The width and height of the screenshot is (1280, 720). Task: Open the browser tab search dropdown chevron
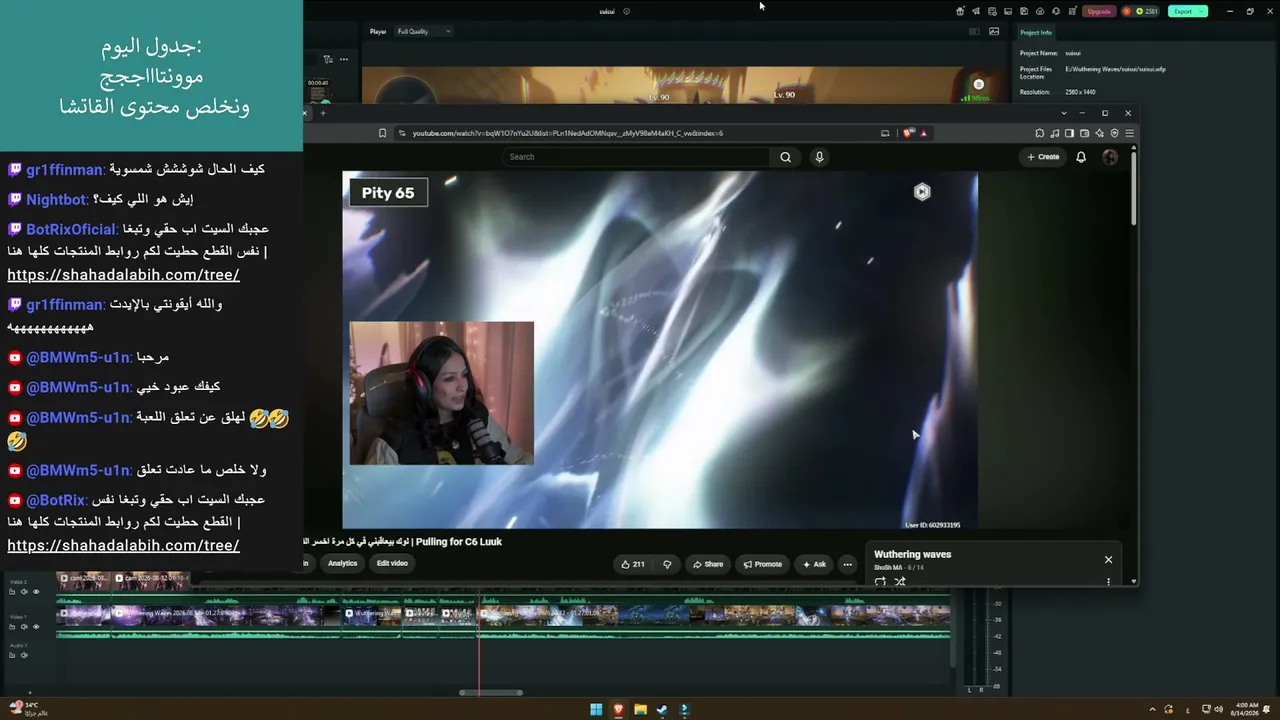[x=1064, y=113]
